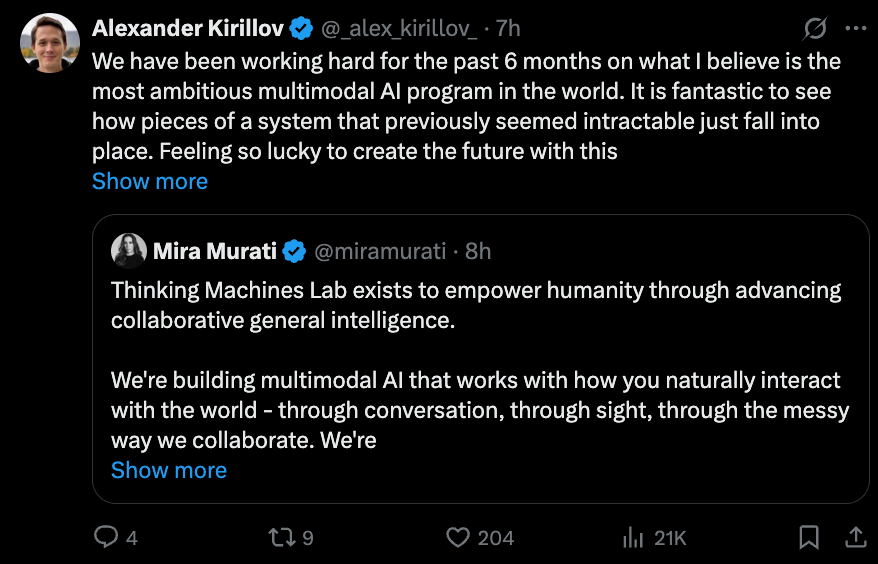878x564 pixels.
Task: Share the post via the share icon
Action: point(856,538)
